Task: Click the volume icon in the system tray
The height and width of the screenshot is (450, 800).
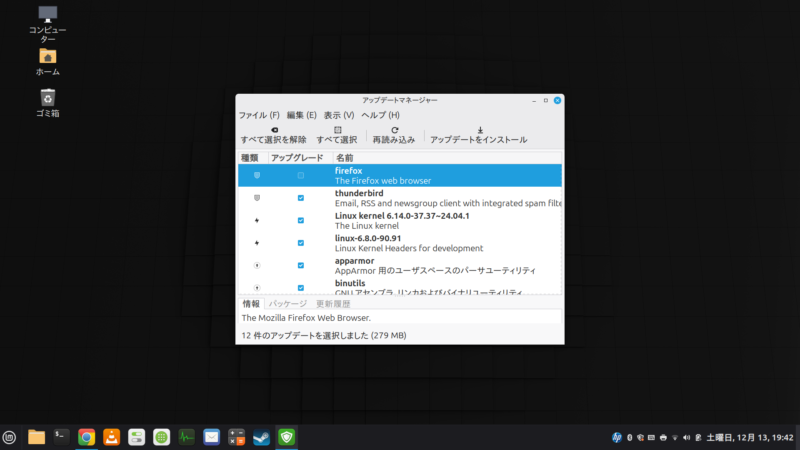Action: pyautogui.click(x=686, y=437)
